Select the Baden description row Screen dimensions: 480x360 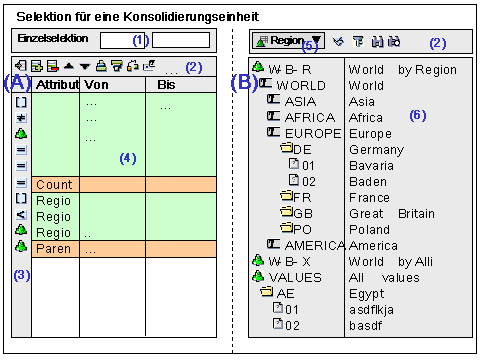[368, 182]
